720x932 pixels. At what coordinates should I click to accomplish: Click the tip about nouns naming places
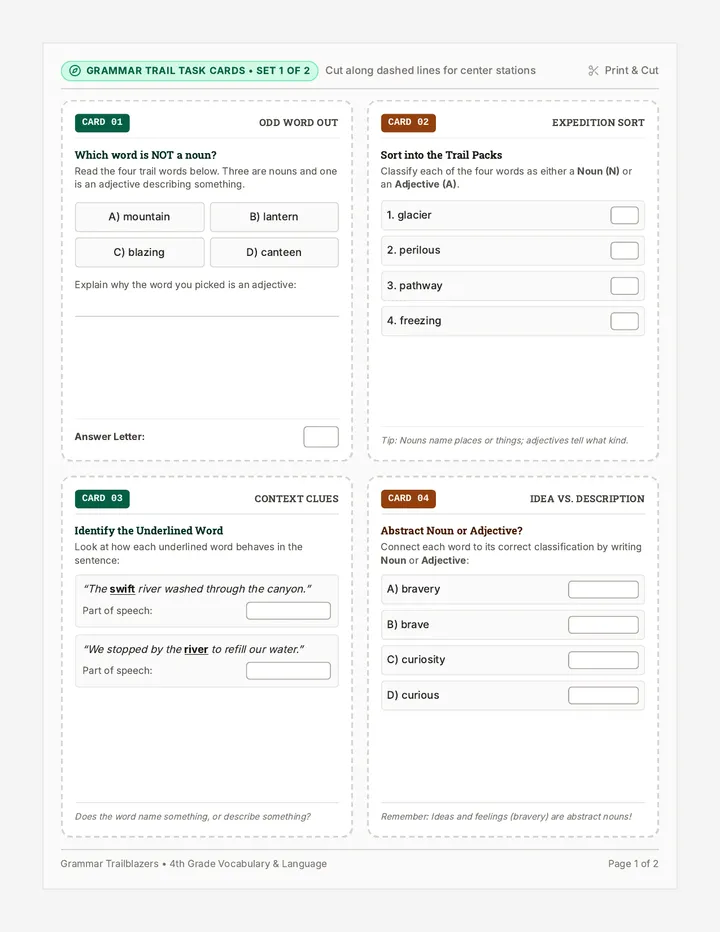click(505, 440)
